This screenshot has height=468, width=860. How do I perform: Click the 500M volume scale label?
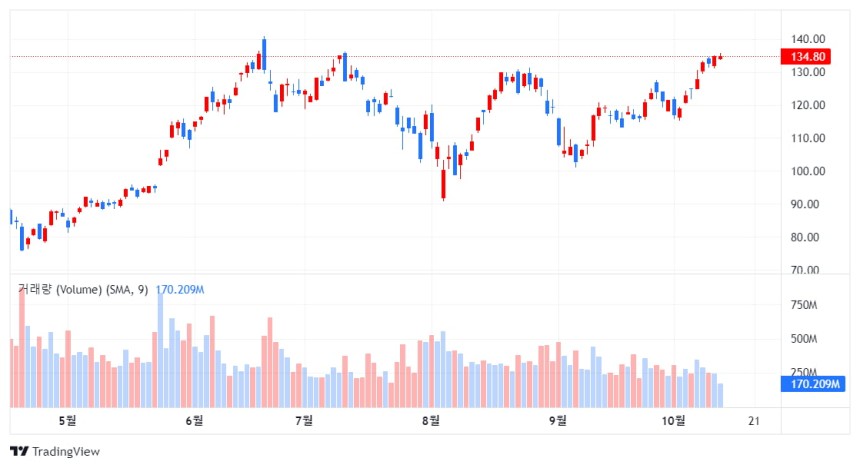804,339
